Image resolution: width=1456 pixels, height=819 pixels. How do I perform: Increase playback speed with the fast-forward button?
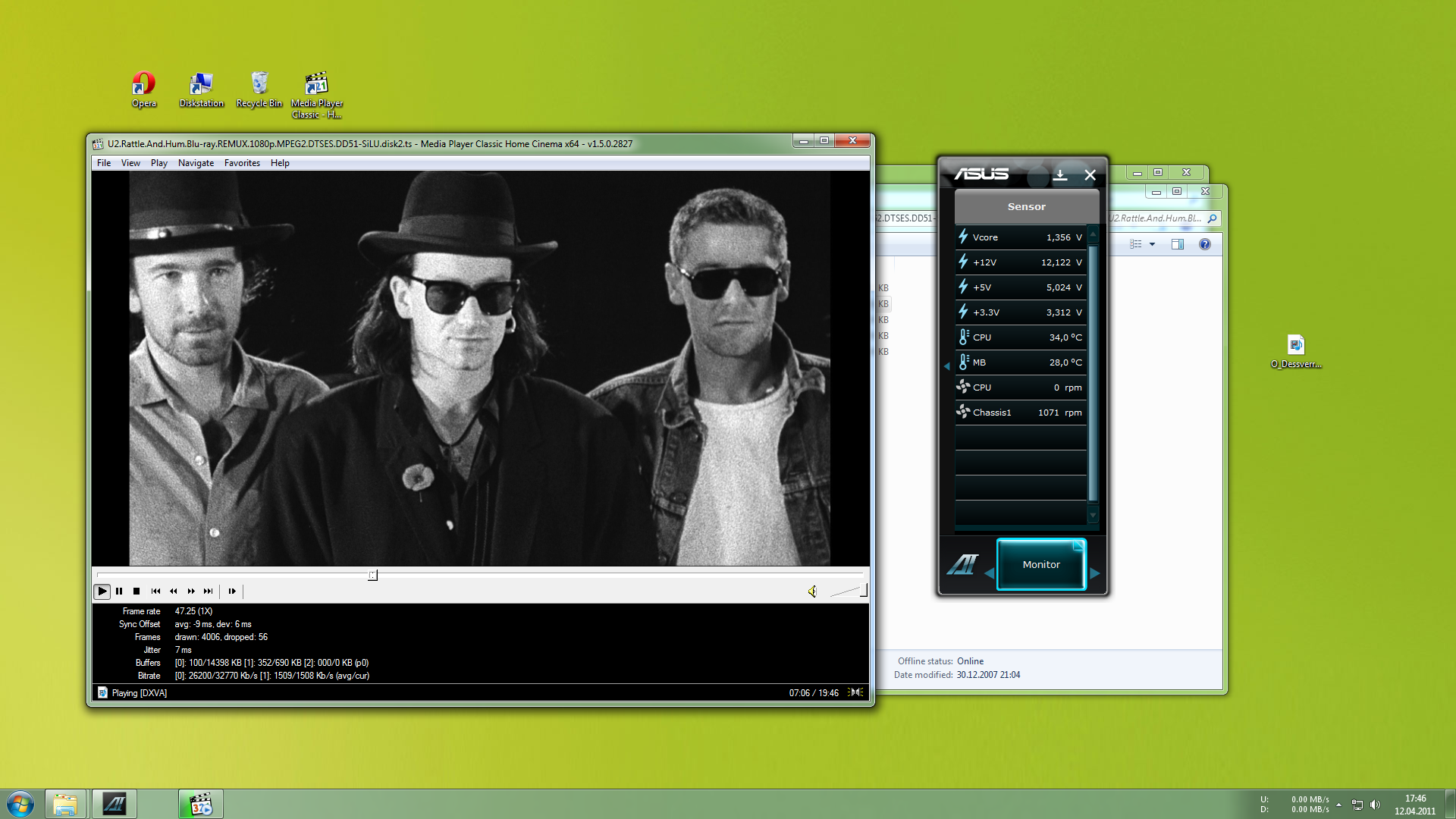coord(191,591)
